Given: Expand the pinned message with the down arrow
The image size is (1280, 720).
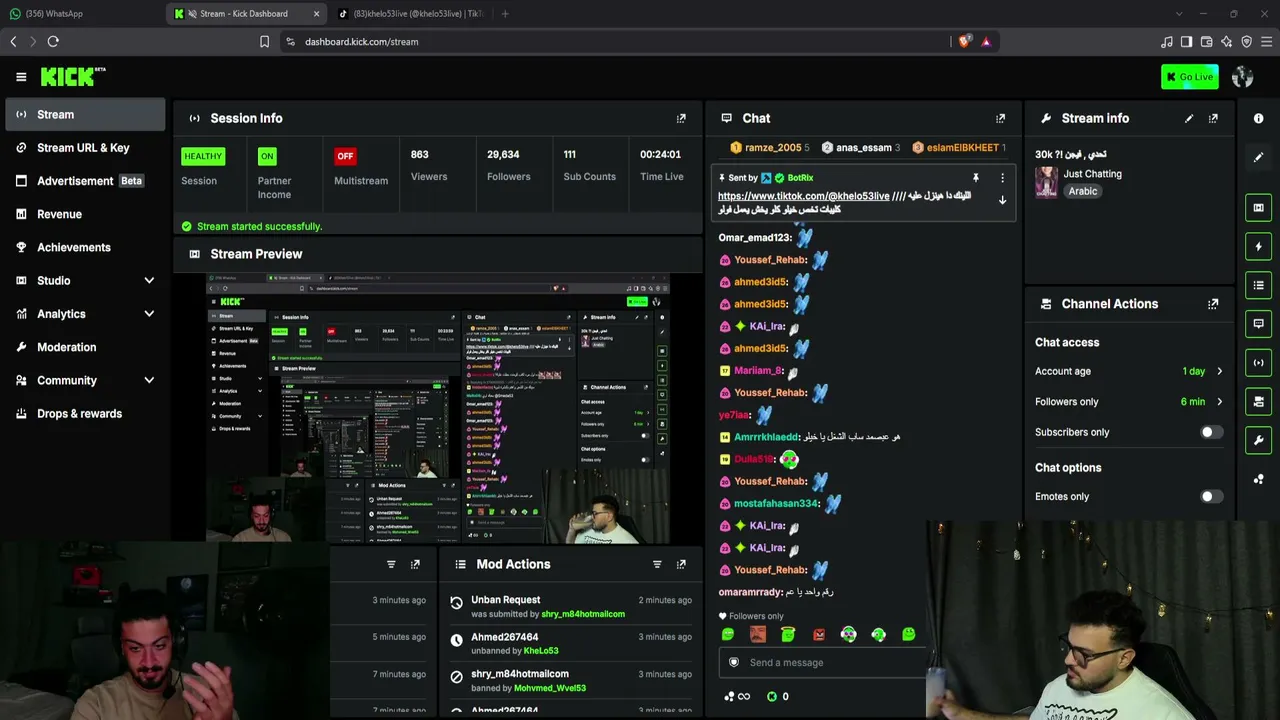Looking at the screenshot, I should [1002, 200].
